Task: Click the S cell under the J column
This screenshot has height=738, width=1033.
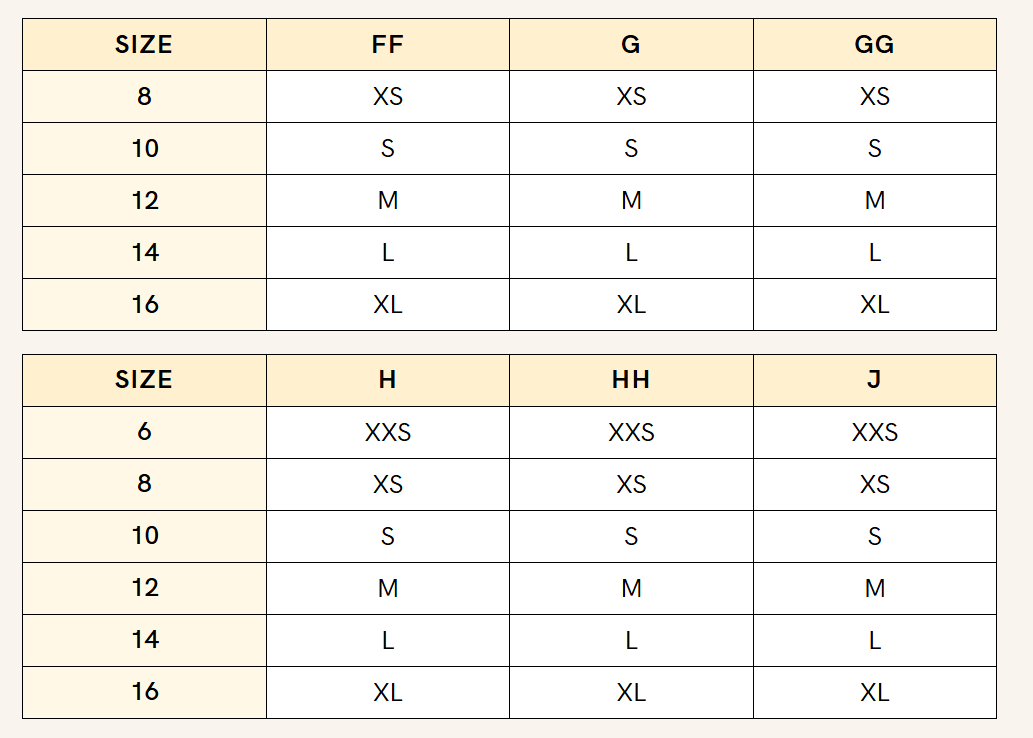Action: click(x=874, y=536)
